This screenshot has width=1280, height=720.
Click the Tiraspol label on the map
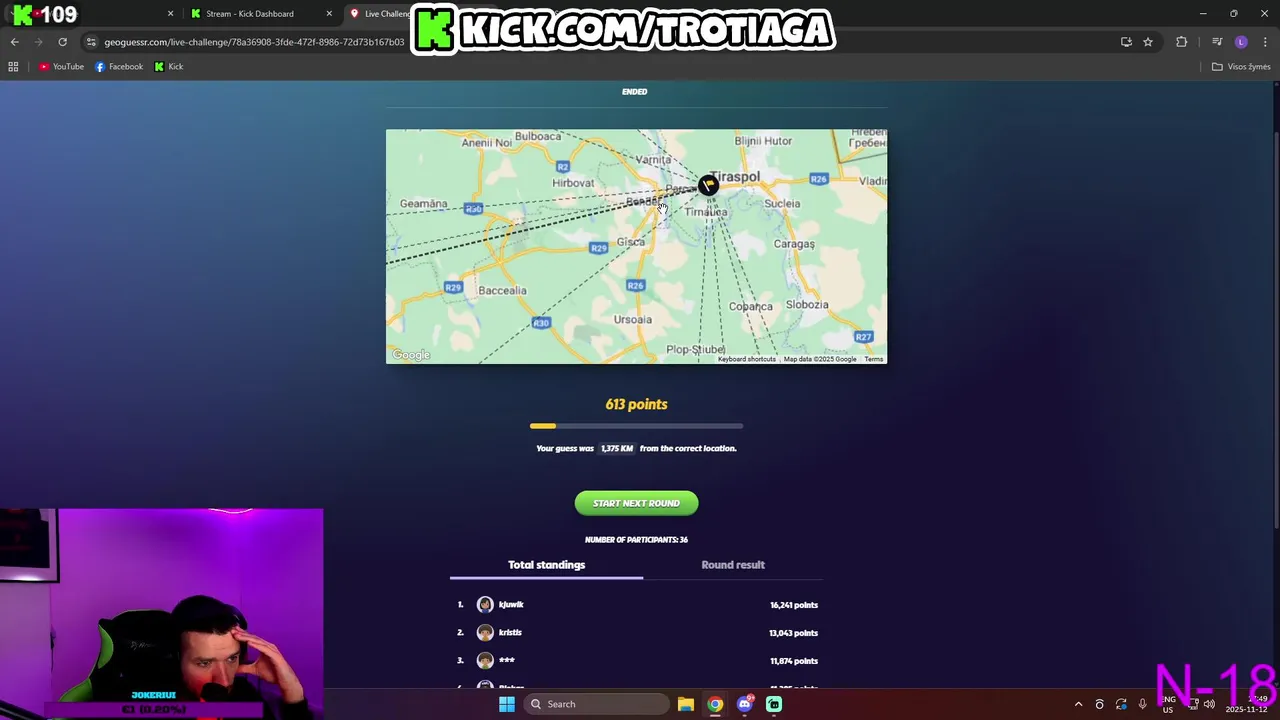click(736, 177)
